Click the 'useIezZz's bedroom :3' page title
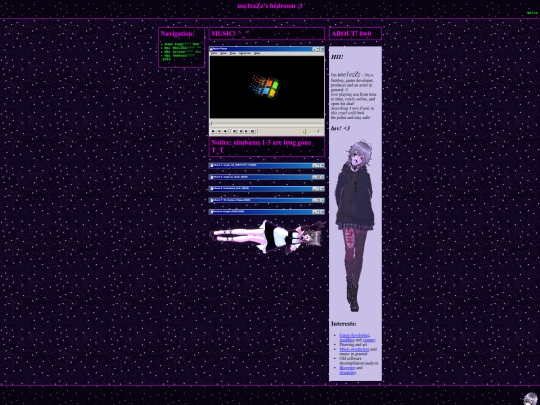540x405 pixels. point(270,6)
